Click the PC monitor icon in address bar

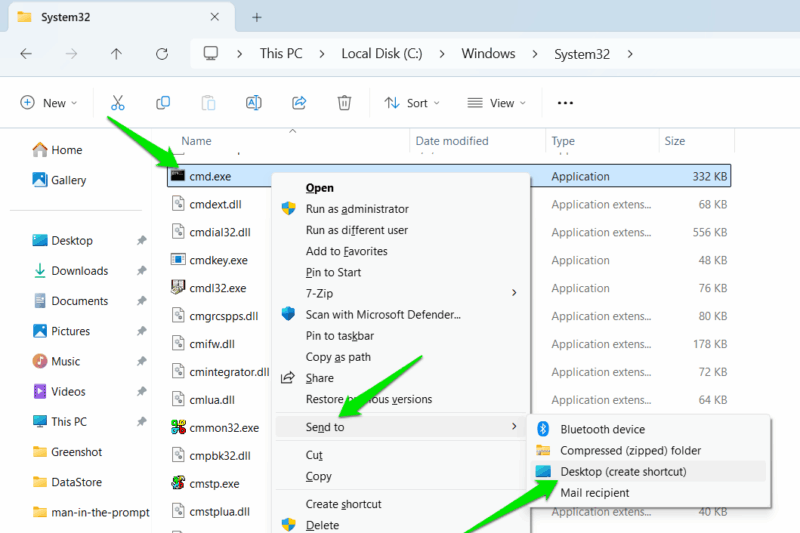tap(211, 54)
